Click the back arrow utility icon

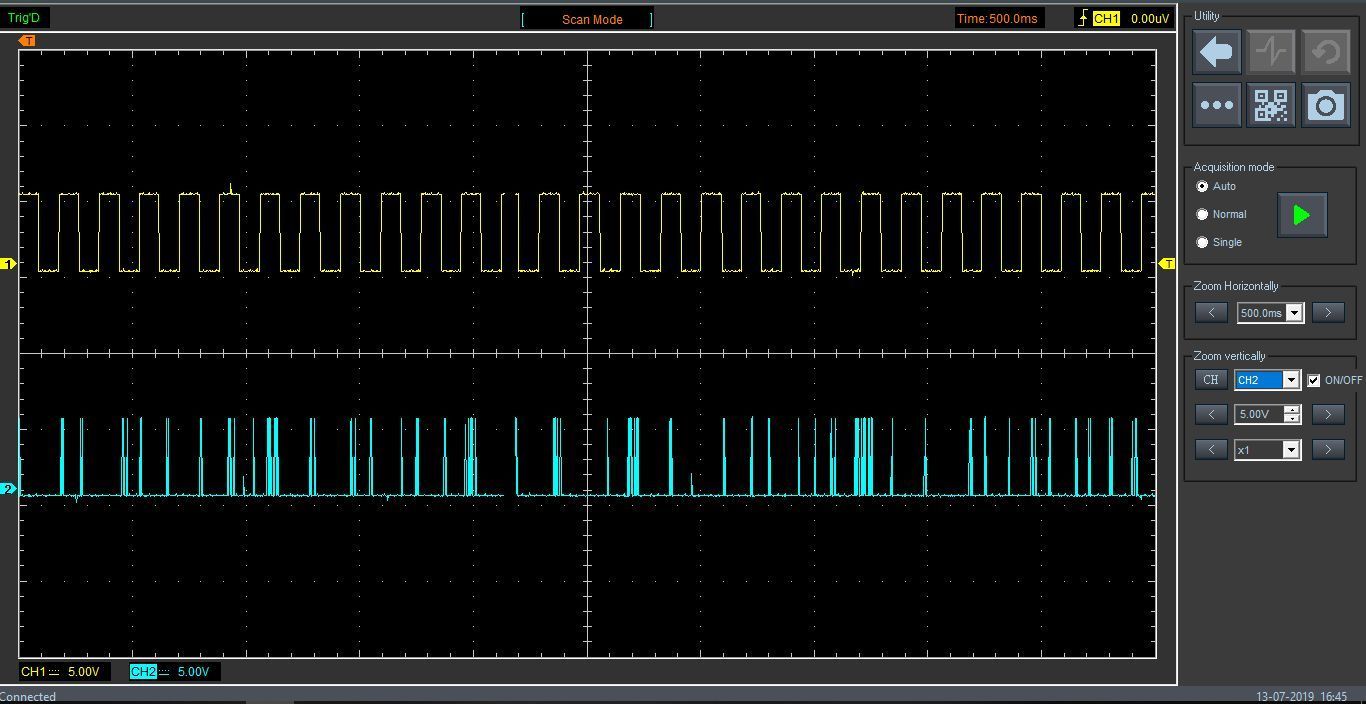point(1217,52)
